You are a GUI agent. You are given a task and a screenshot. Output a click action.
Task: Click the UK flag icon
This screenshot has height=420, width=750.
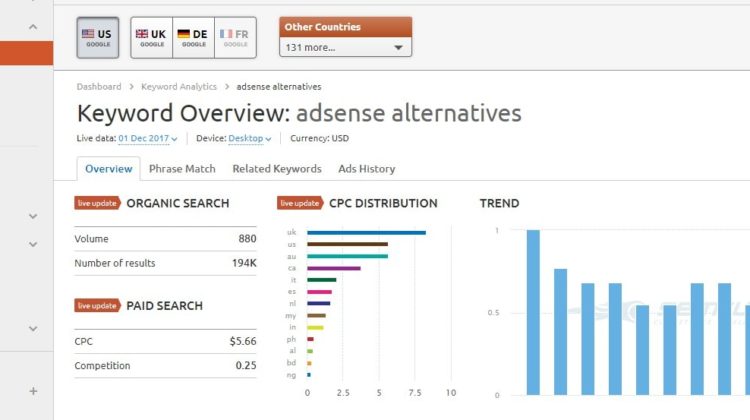[x=142, y=33]
